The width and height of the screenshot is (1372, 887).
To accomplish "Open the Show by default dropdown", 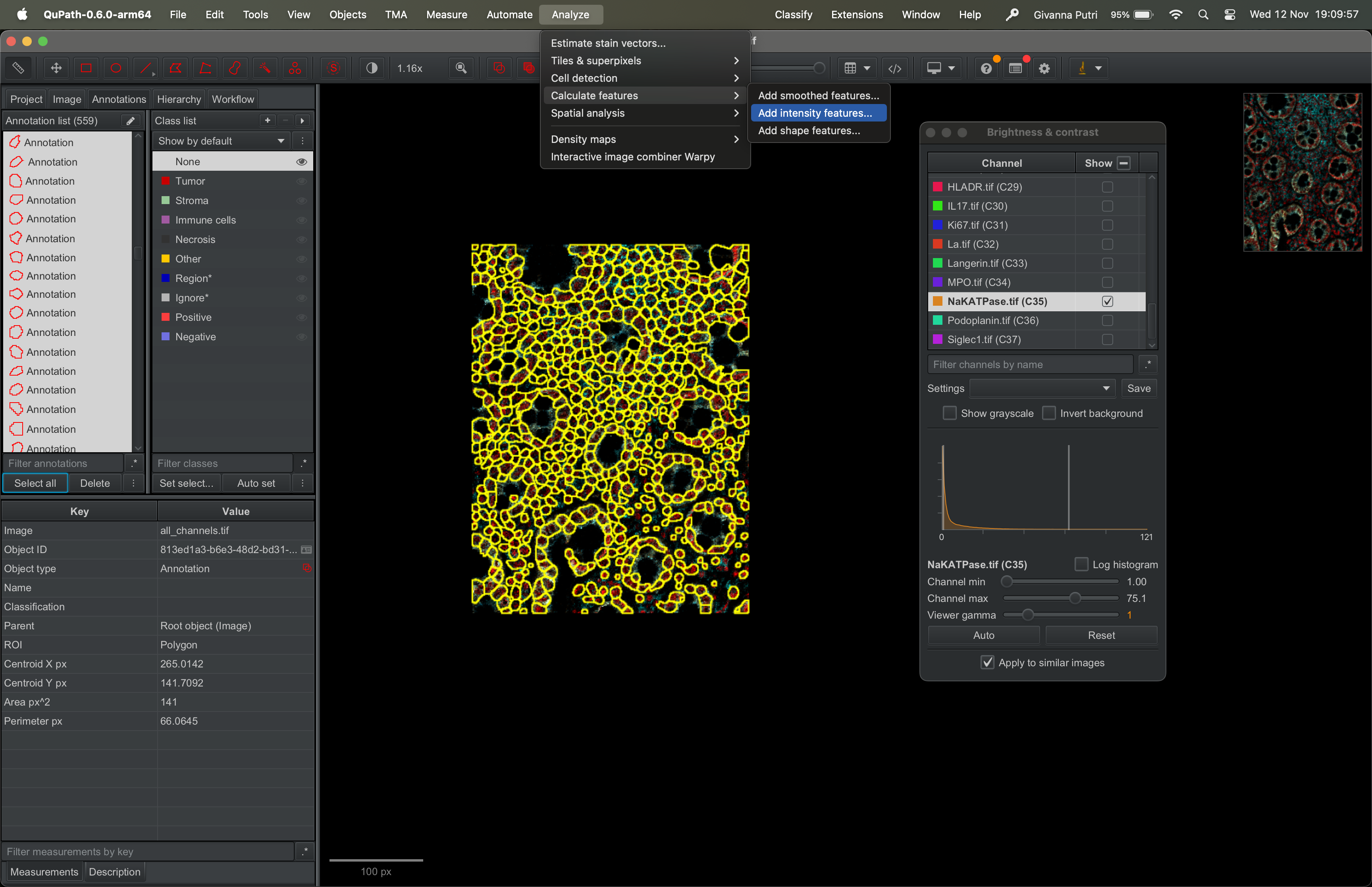I will click(x=221, y=141).
